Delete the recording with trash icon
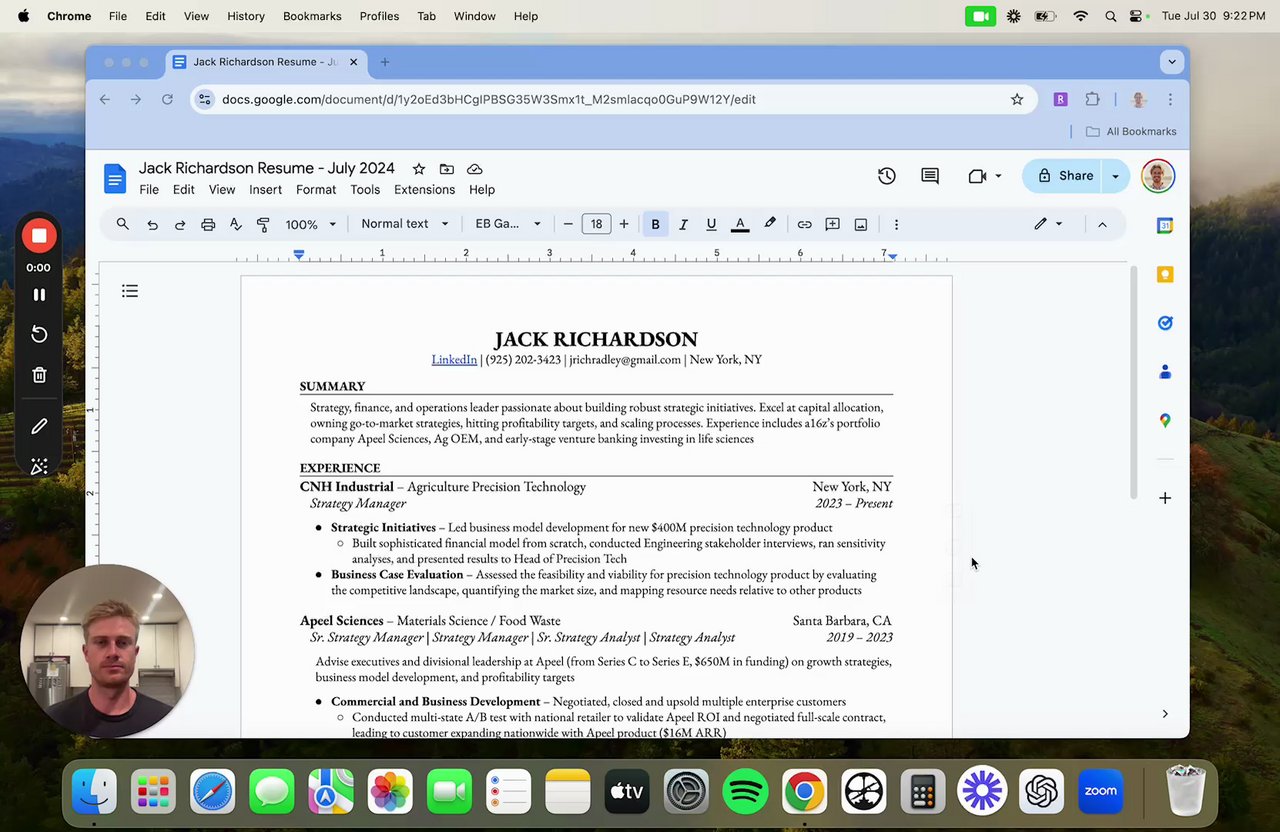Image resolution: width=1280 pixels, height=832 pixels. (x=39, y=375)
